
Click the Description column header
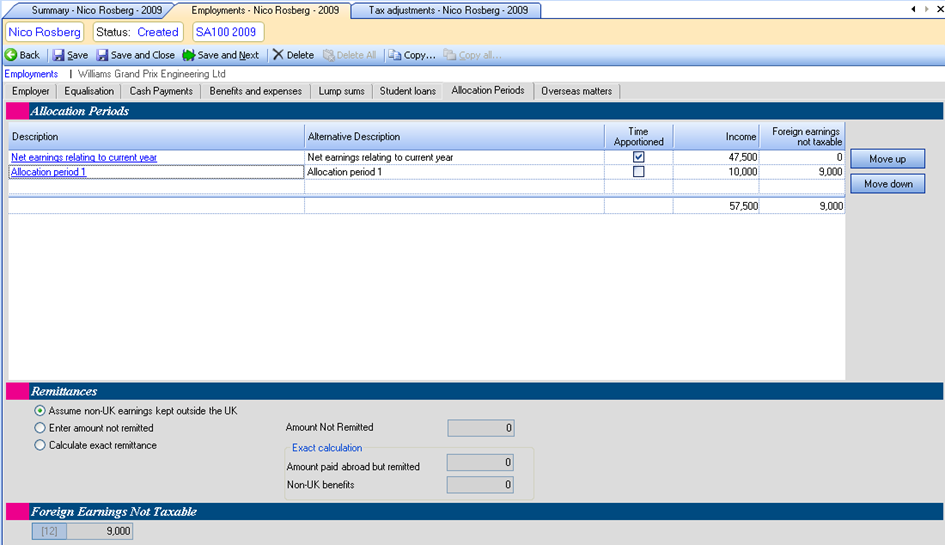click(x=156, y=136)
